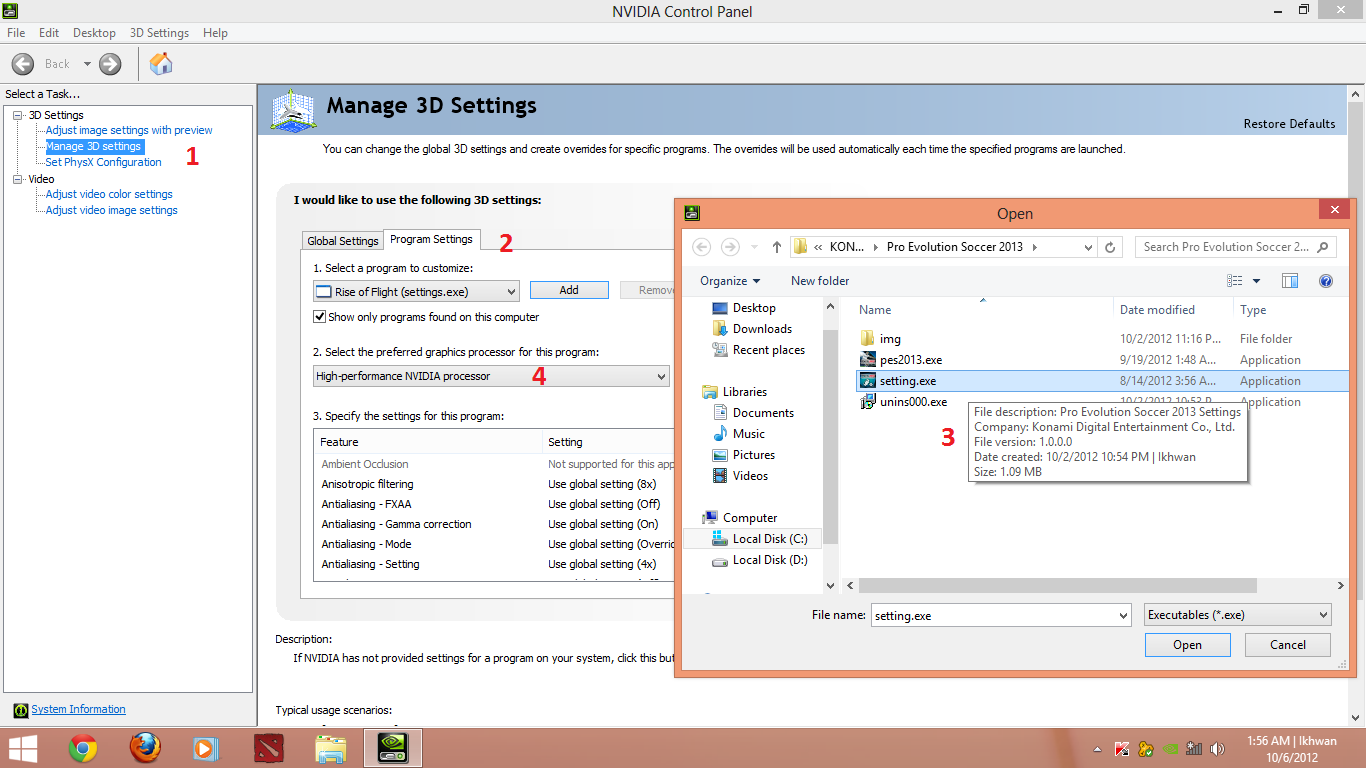Screen dimensions: 1366x768
Task: Click the refresh icon beside address bar
Action: [1110, 247]
